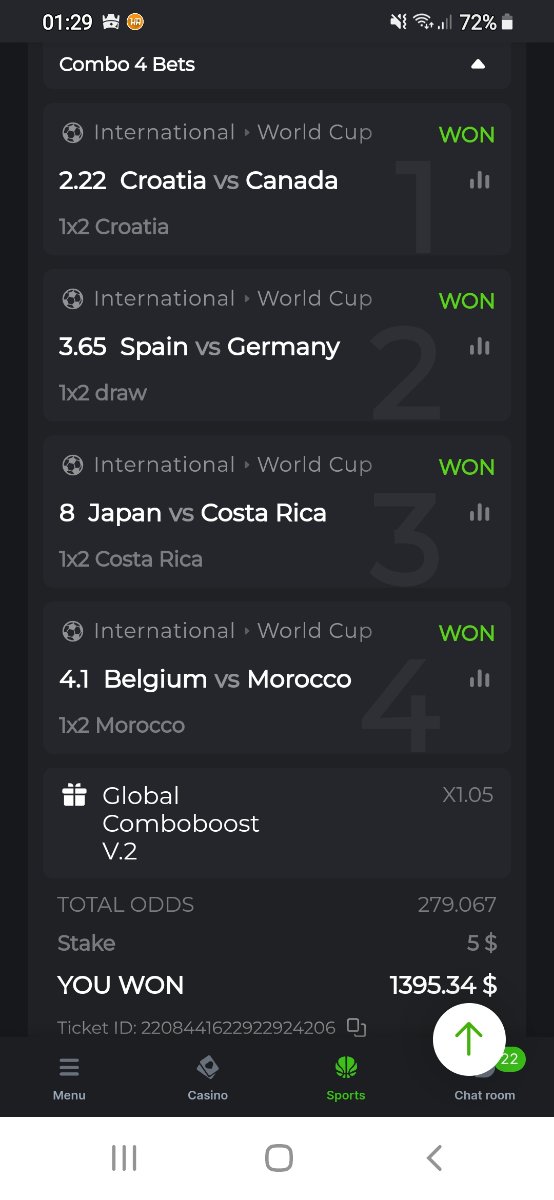Open stats icon for Spain vs Germany

point(480,346)
